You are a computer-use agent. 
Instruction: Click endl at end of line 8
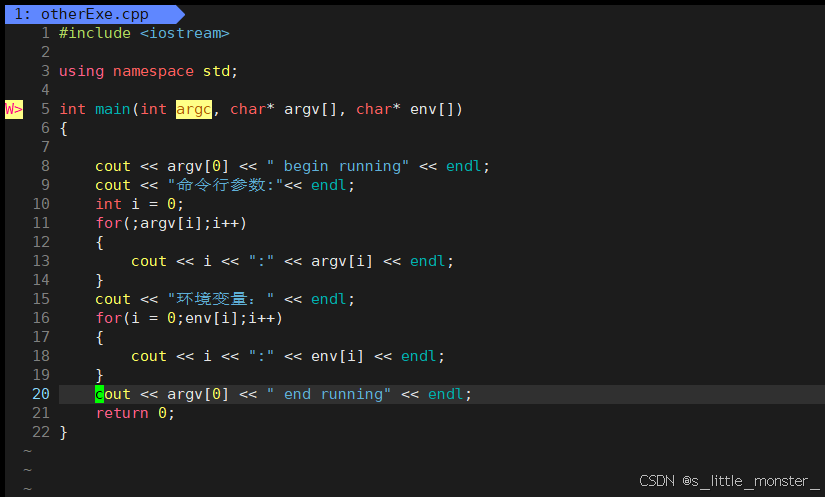pyautogui.click(x=464, y=166)
